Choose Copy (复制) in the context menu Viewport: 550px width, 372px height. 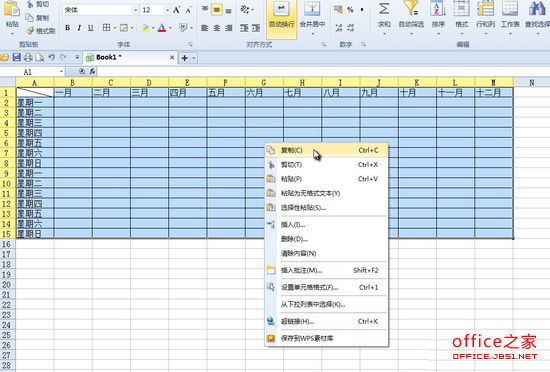[x=327, y=150]
